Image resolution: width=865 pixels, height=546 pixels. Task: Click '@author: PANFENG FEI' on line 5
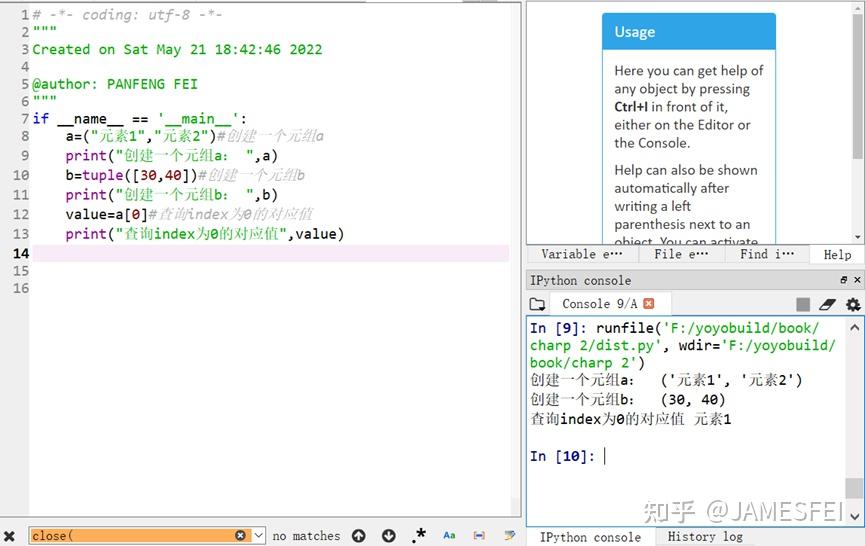[115, 84]
